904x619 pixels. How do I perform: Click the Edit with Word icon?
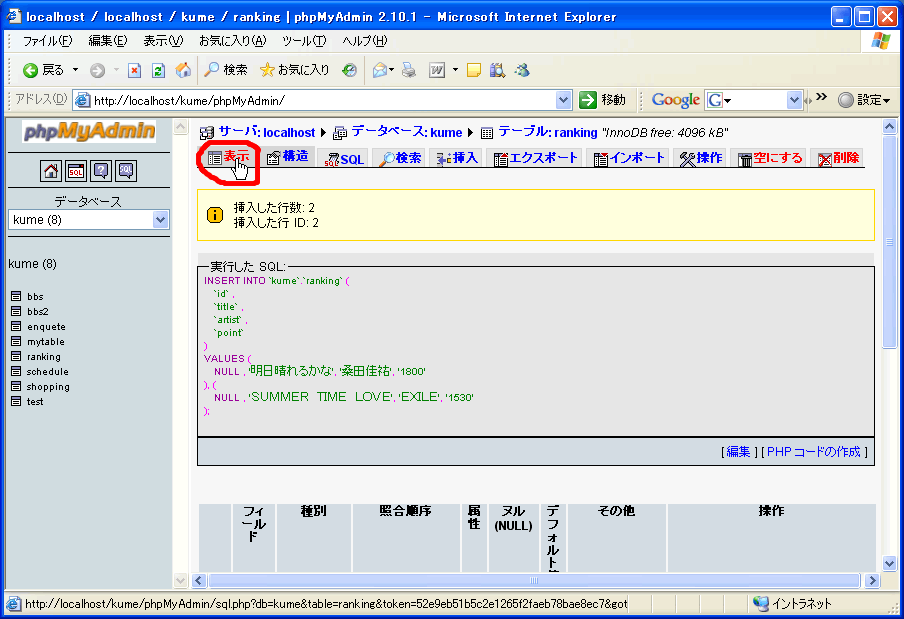click(437, 70)
